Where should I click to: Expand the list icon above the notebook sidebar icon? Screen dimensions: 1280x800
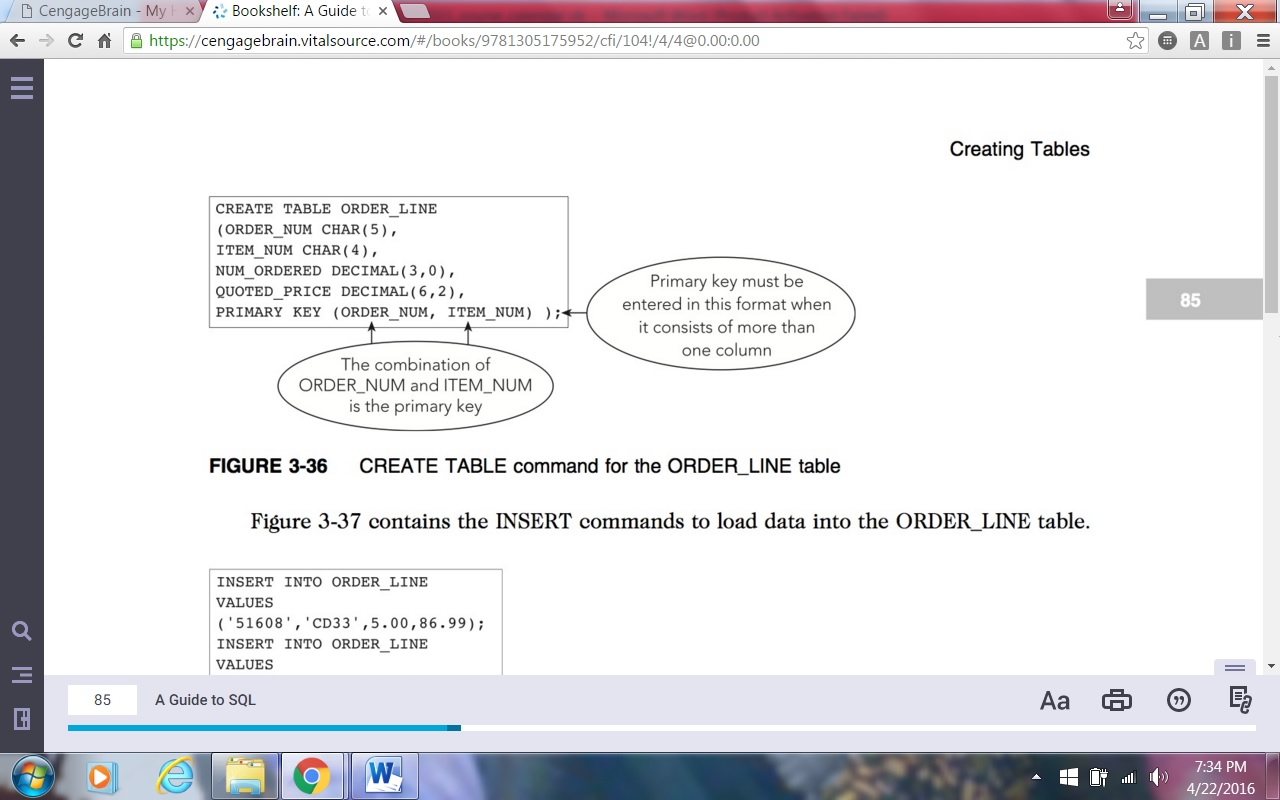coord(22,674)
